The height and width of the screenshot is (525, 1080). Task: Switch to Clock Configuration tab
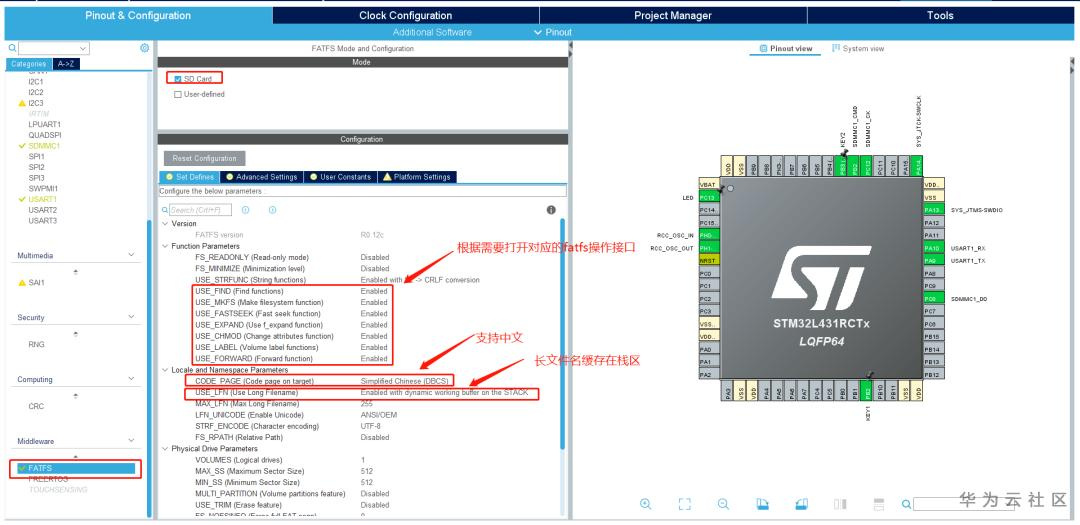(406, 15)
